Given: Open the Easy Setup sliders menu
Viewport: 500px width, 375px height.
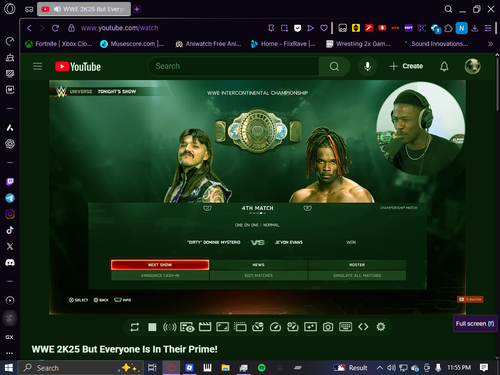Looking at the screenshot, I should point(488,28).
